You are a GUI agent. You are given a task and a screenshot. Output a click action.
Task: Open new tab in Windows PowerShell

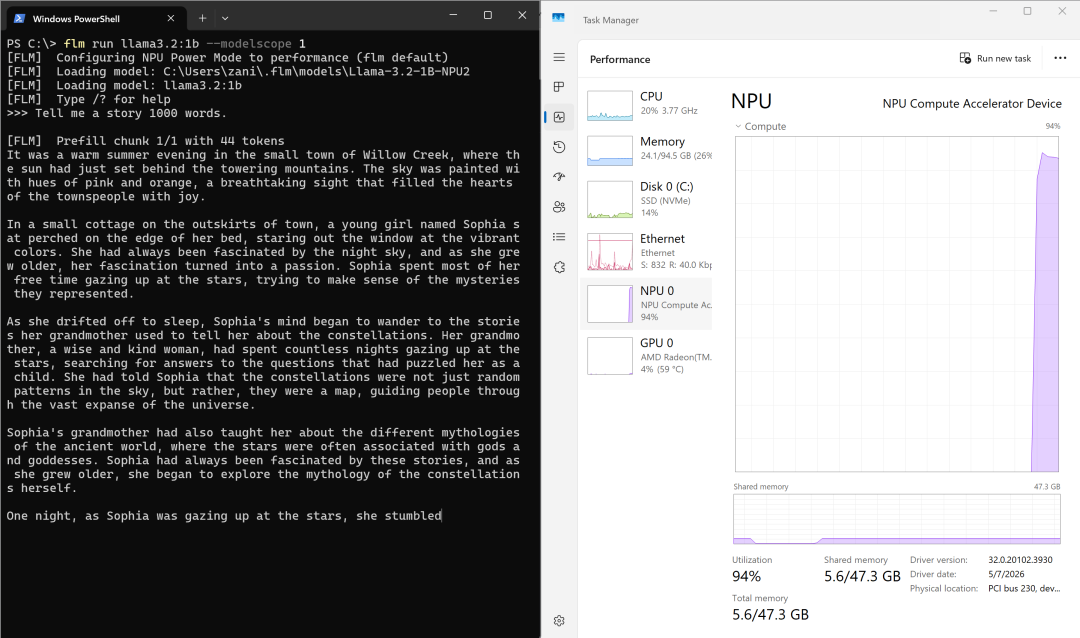pos(202,19)
